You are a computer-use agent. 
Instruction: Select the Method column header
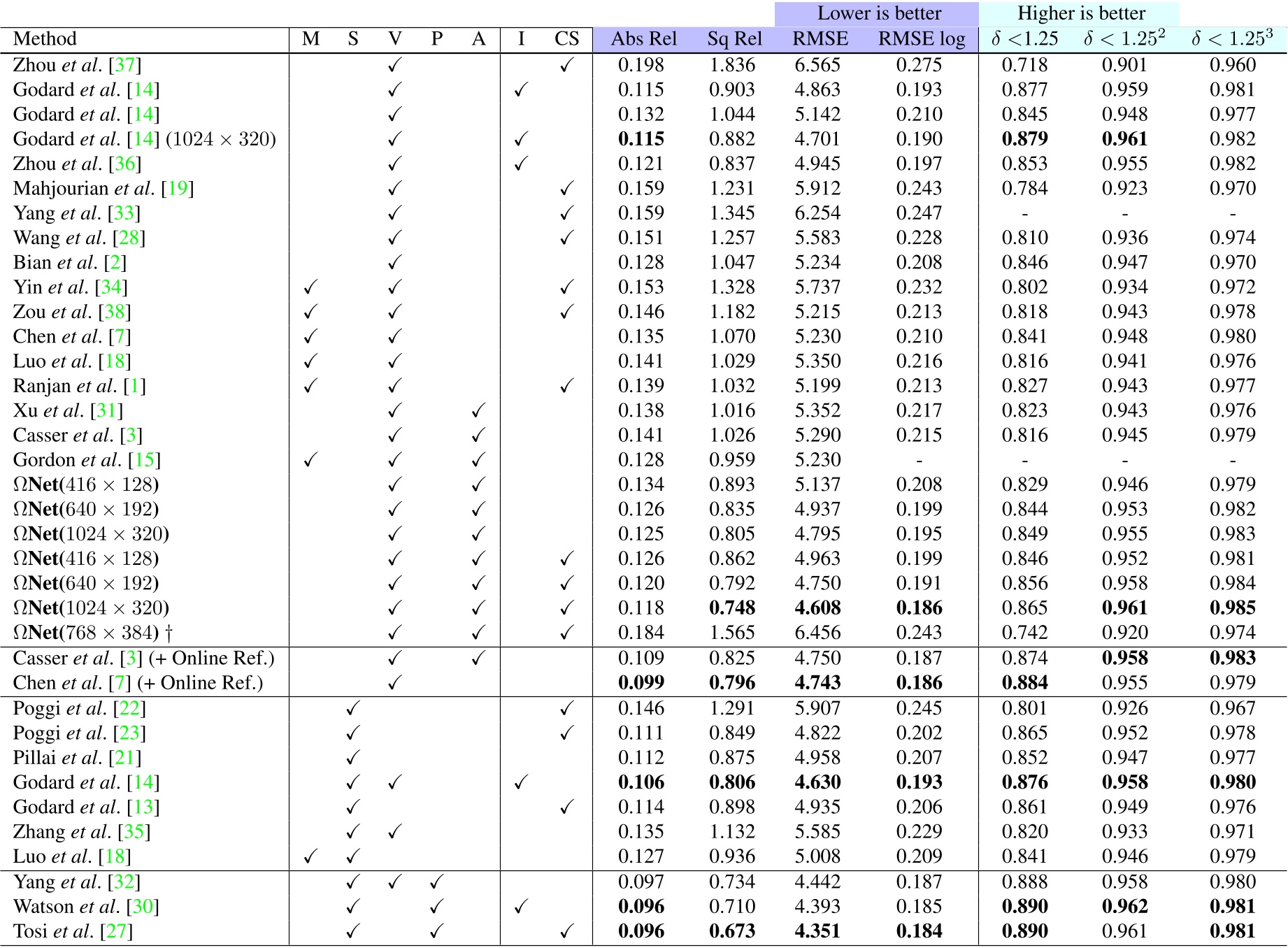coord(45,38)
